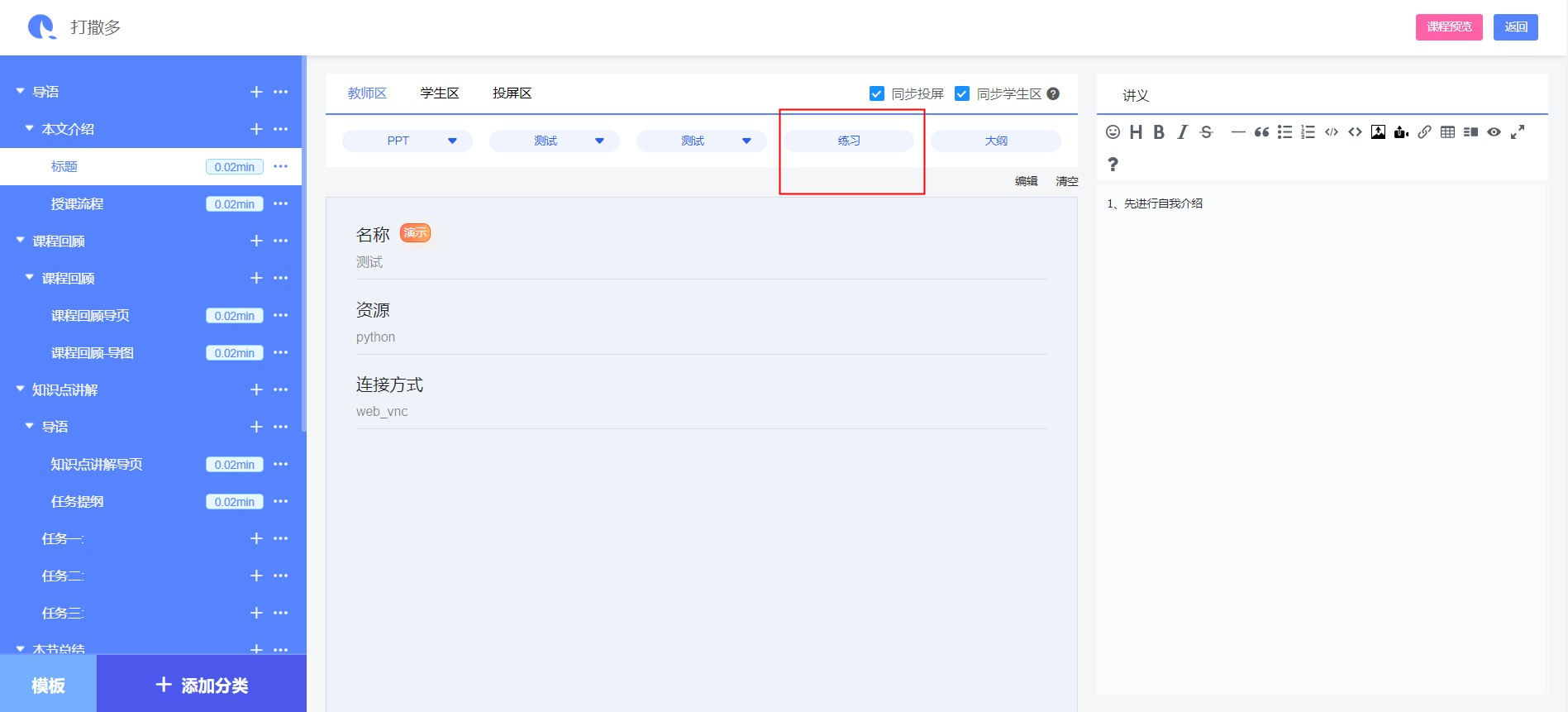Open the PPT dropdown
Screen dimensions: 1568x712
pyautogui.click(x=407, y=141)
